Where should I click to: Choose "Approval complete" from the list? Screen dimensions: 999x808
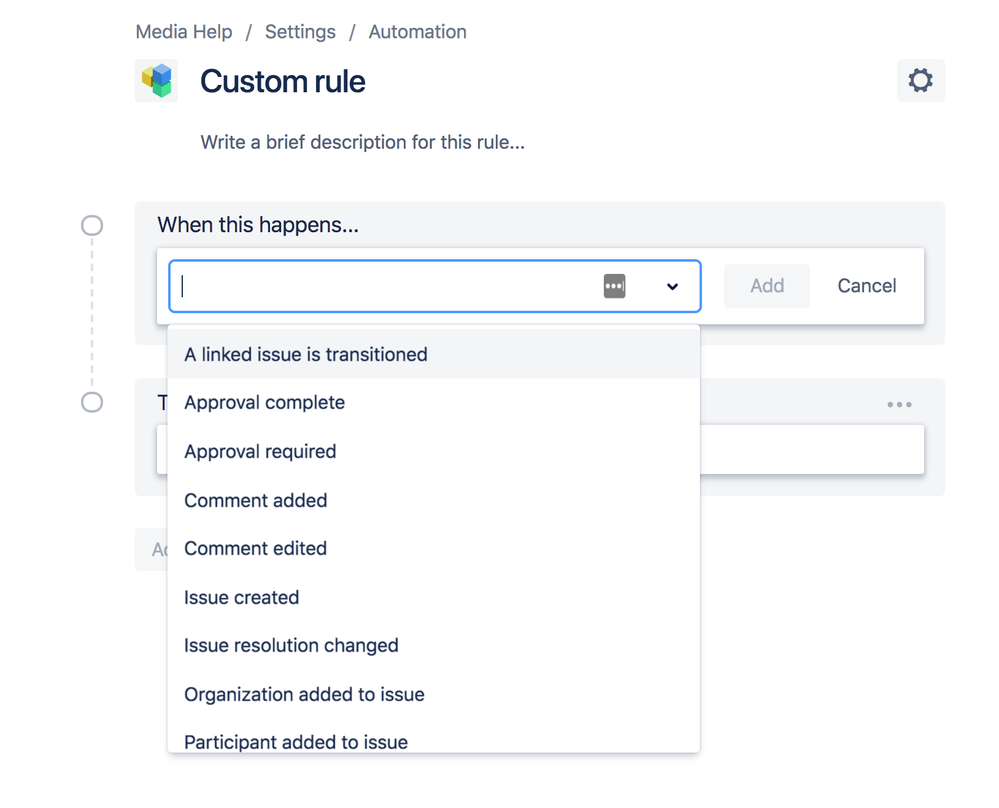coord(265,402)
